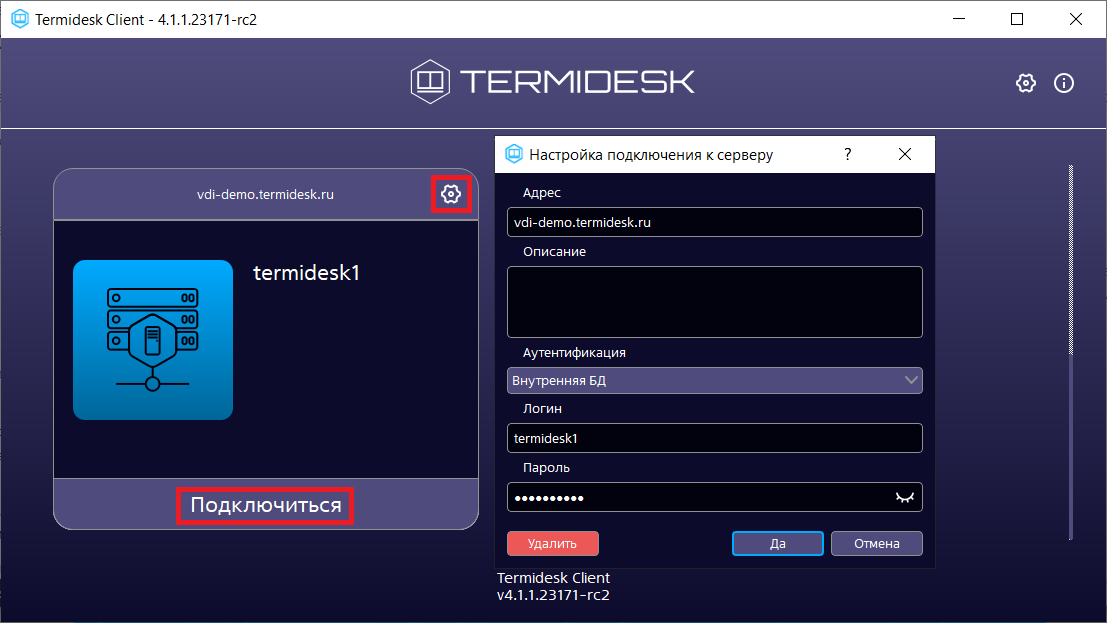Toggle password visibility eye icon
Screen dimensions: 1107x623
point(904,497)
